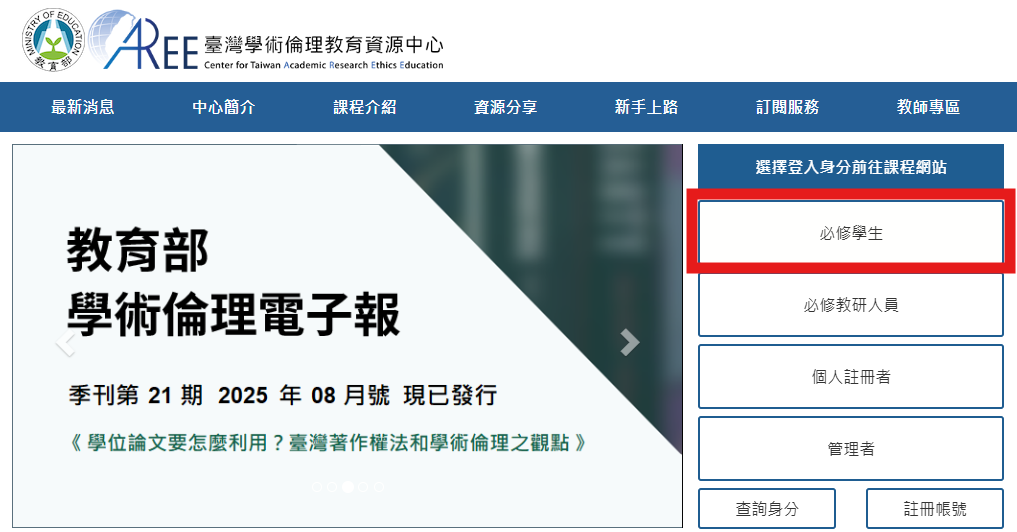Expand the 新手上路 navigation item
Image resolution: width=1017 pixels, height=532 pixels.
(646, 107)
